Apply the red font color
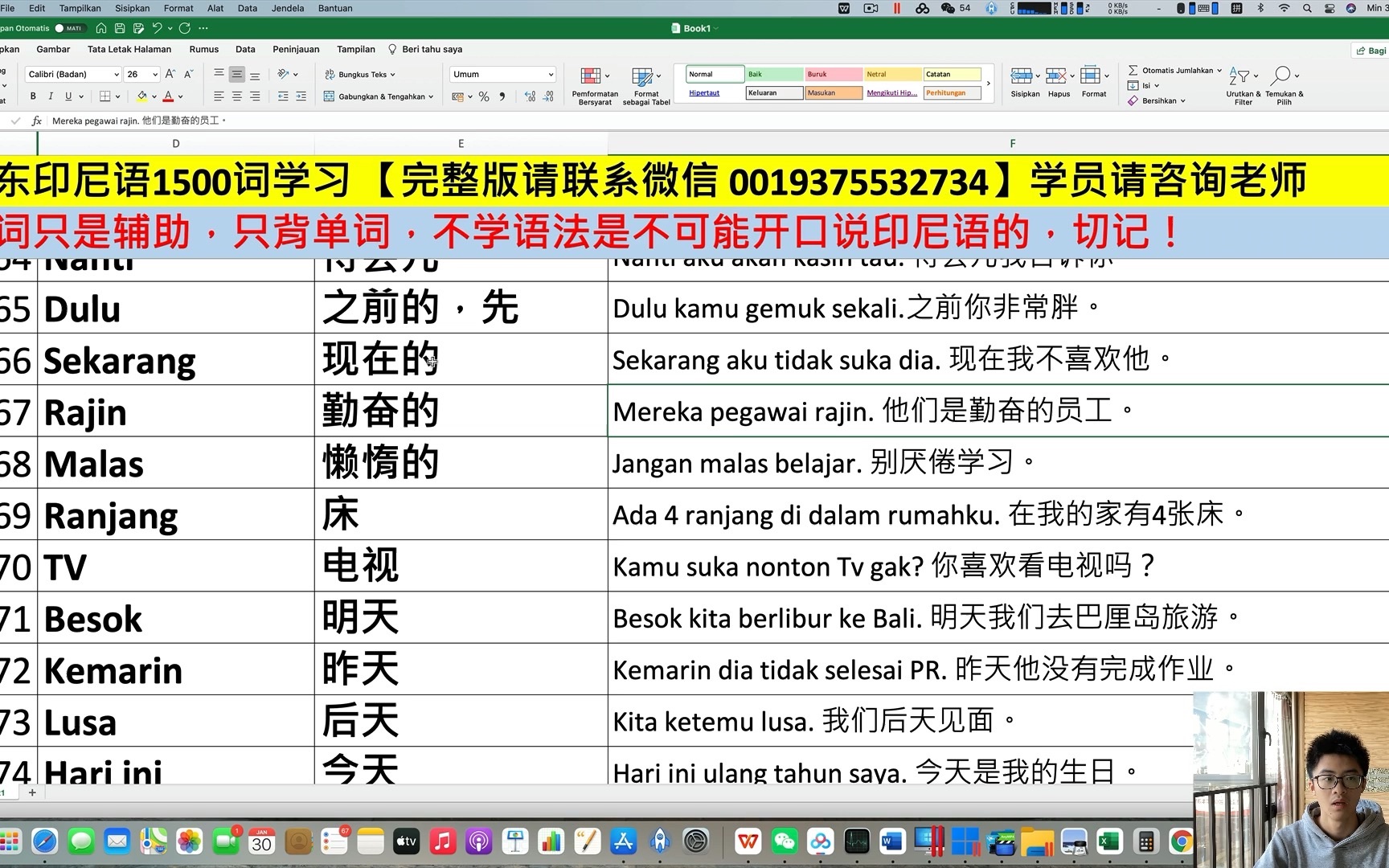1389x868 pixels. 168,96
